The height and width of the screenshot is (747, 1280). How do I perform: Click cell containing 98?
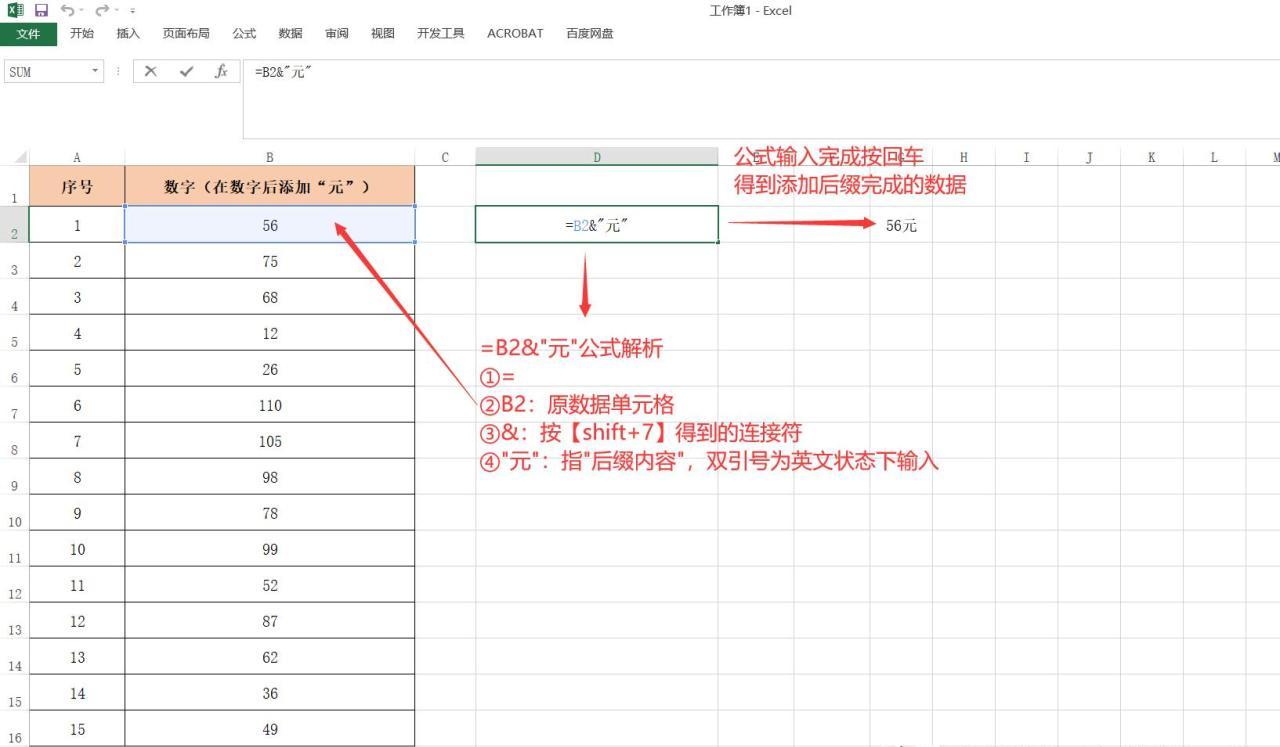(270, 477)
